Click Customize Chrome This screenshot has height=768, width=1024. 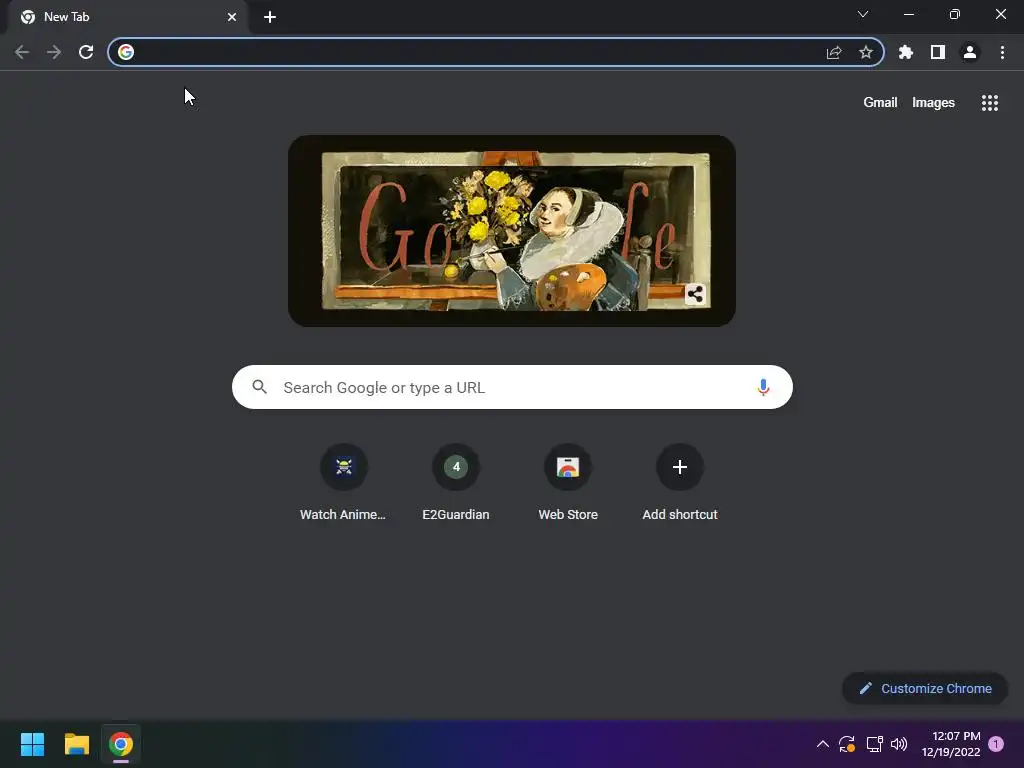click(x=925, y=688)
